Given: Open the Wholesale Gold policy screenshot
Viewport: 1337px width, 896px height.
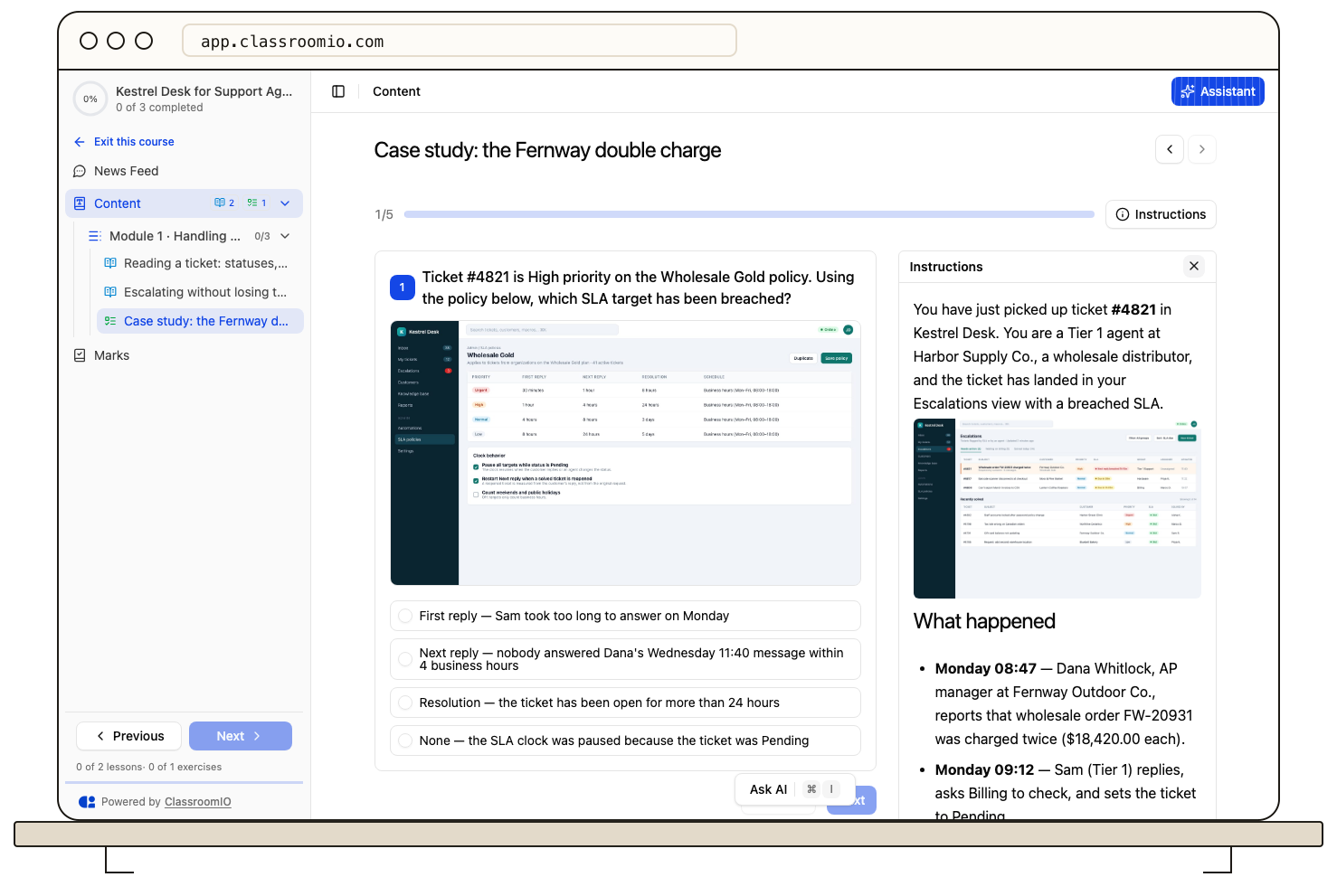Looking at the screenshot, I should click(x=625, y=453).
